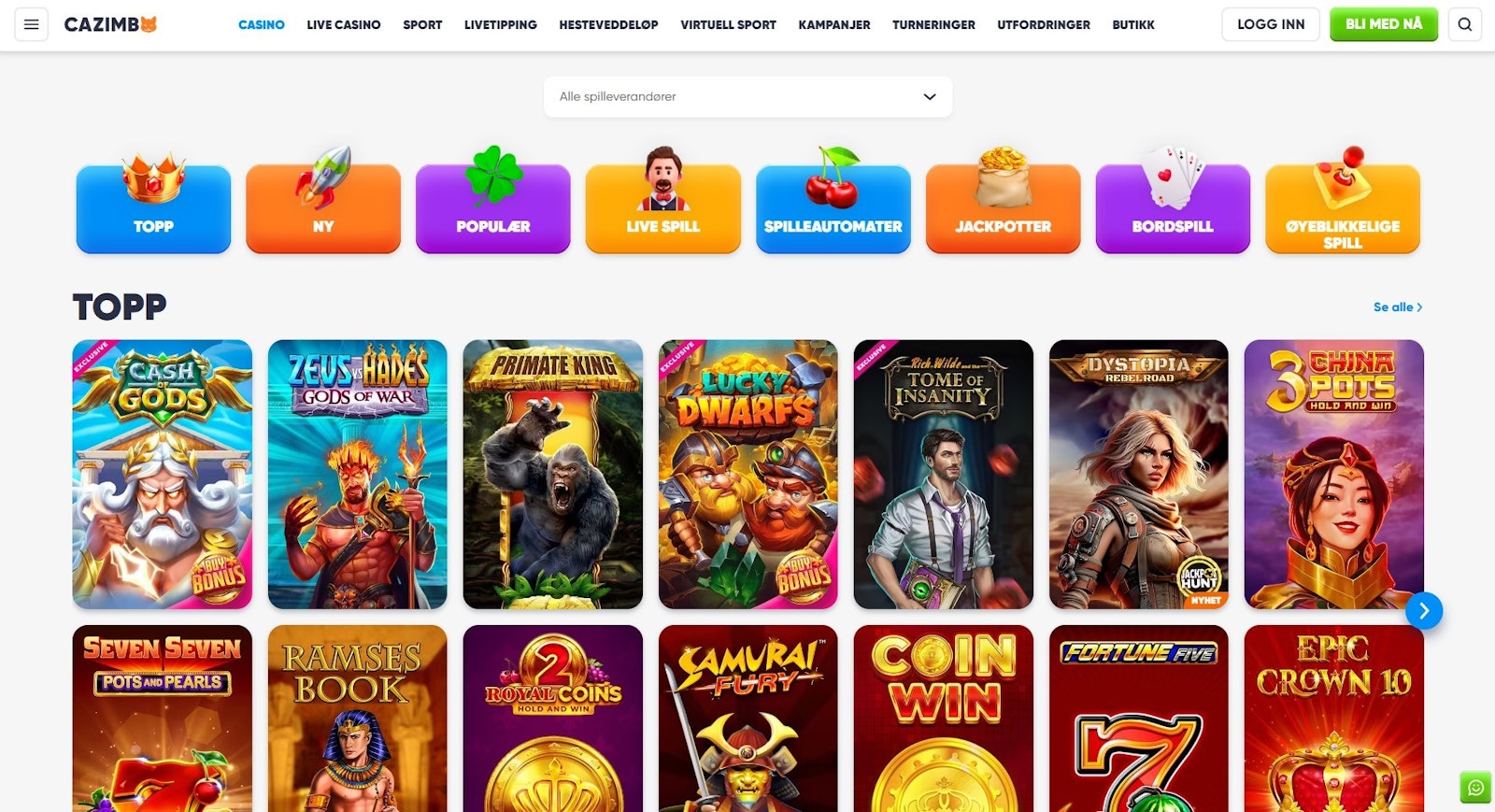Go to the TURNERINGER menu item
The width and height of the screenshot is (1495, 812).
pos(933,25)
